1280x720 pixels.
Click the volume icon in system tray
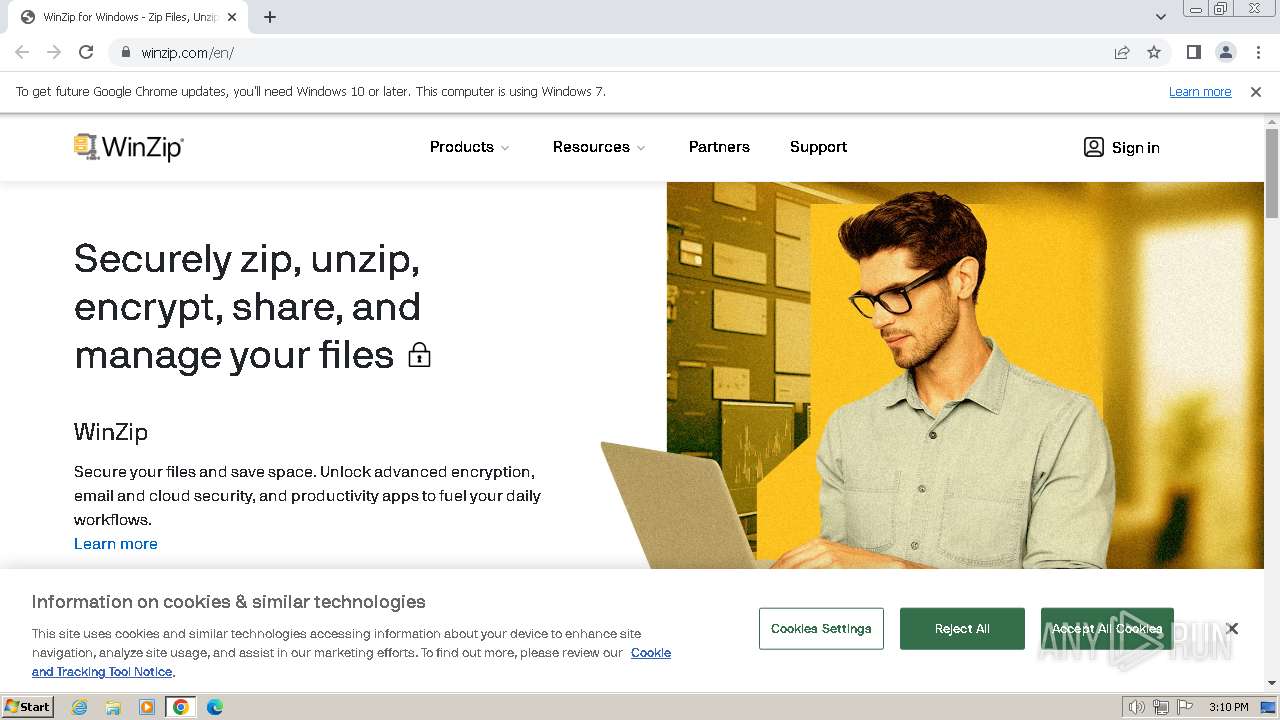click(1137, 707)
